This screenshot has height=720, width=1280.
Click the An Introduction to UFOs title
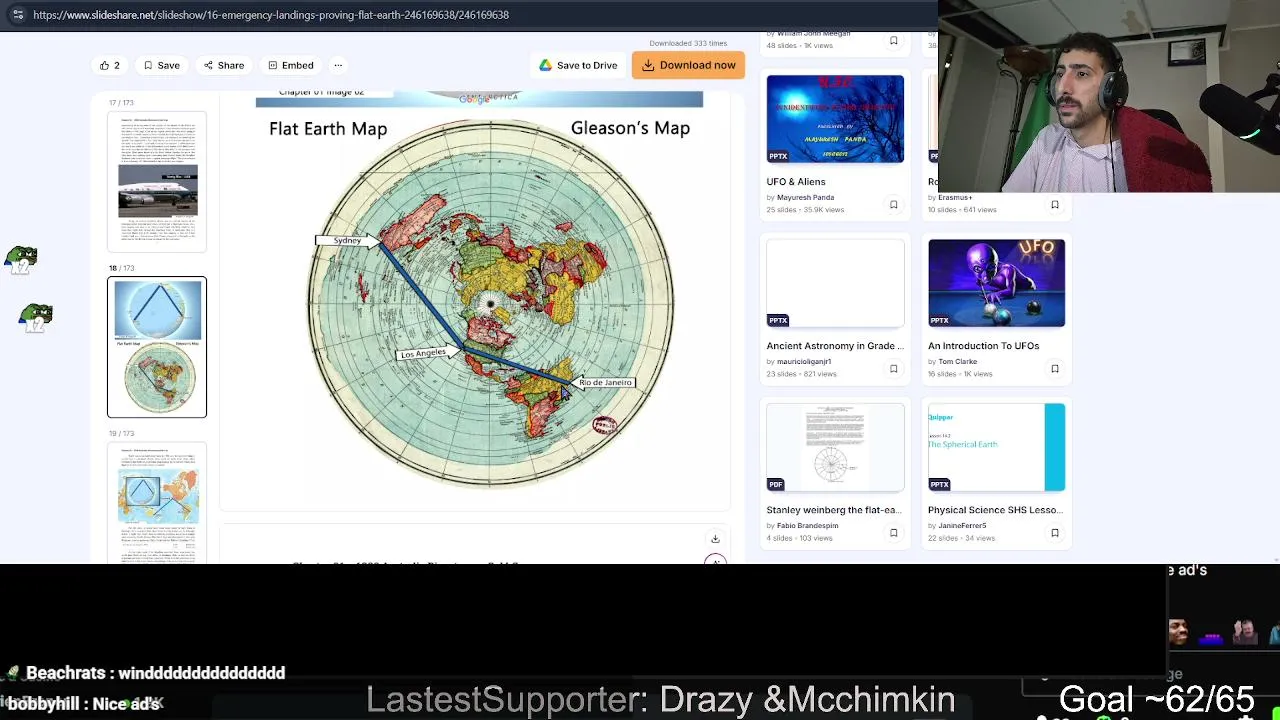pyautogui.click(x=983, y=346)
